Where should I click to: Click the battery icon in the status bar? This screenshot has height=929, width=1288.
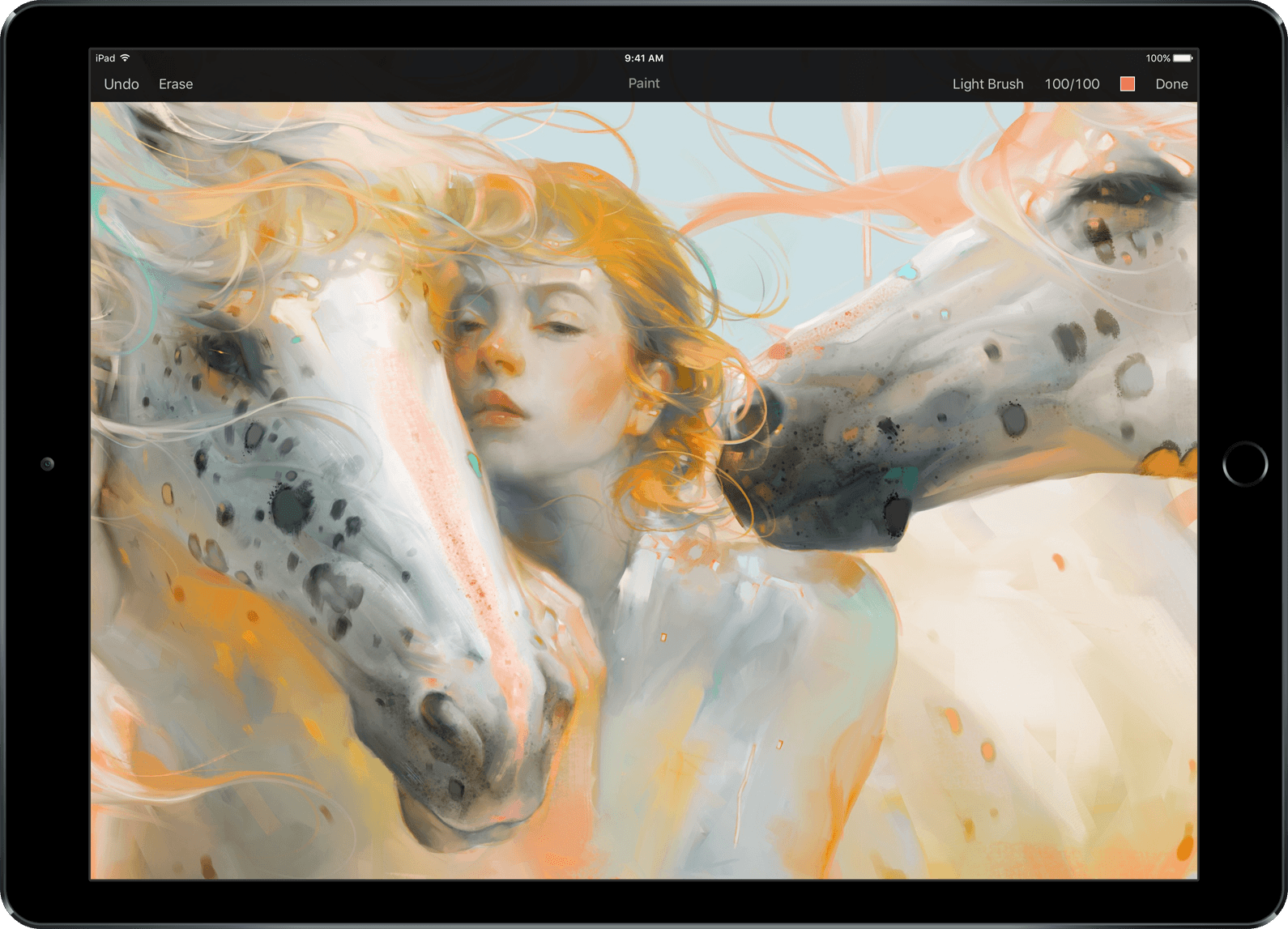pos(1184,58)
